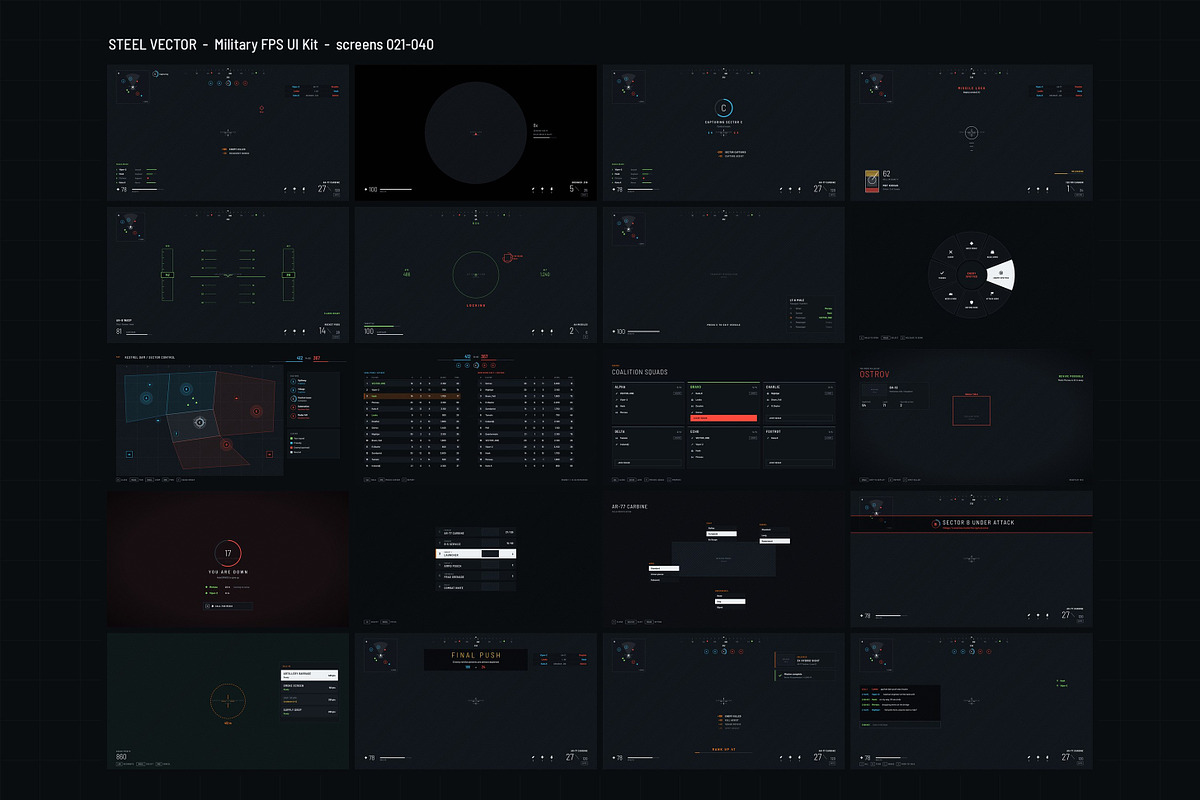Select the highlighted Launcher row in the weapon list
The height and width of the screenshot is (800, 1200).
(477, 553)
